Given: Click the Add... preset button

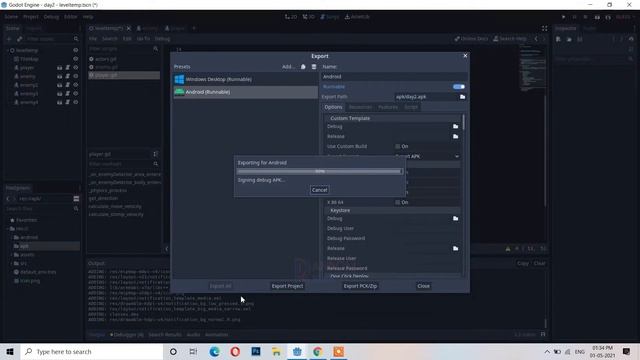Looking at the screenshot, I should tap(288, 67).
